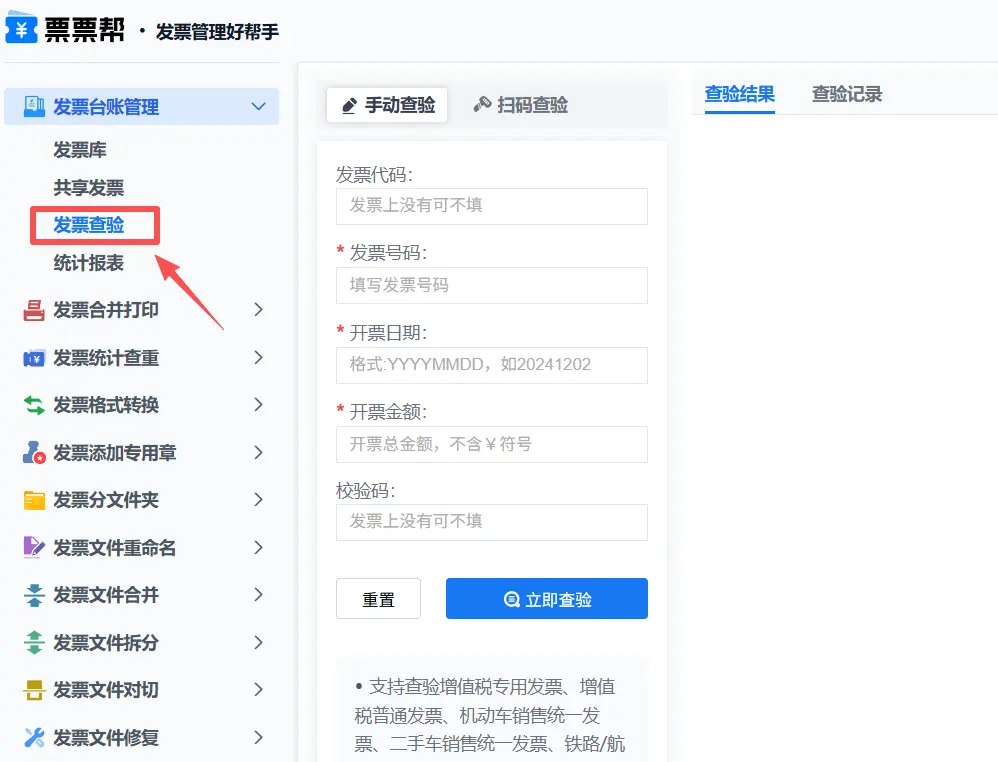Collapse the 发票台账管理 section chevron
This screenshot has width=998, height=762.
(258, 107)
